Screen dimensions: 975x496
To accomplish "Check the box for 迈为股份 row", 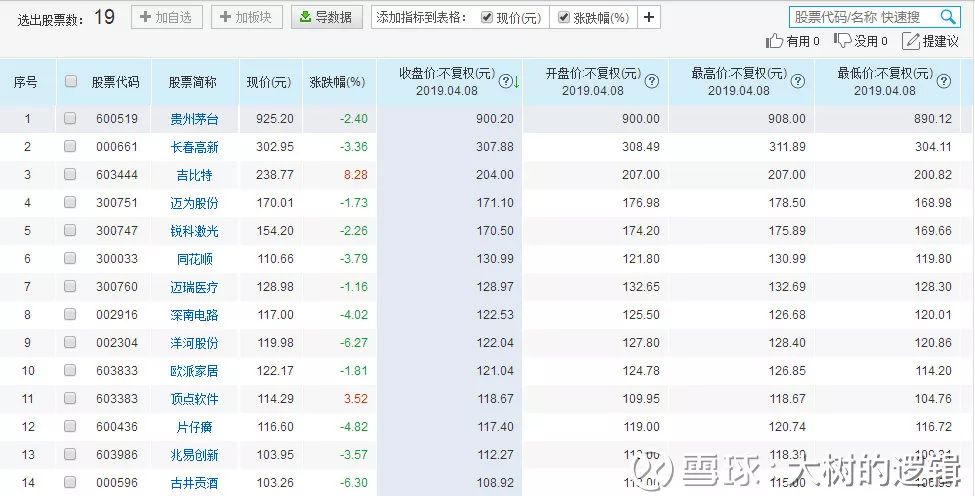I will pos(70,202).
